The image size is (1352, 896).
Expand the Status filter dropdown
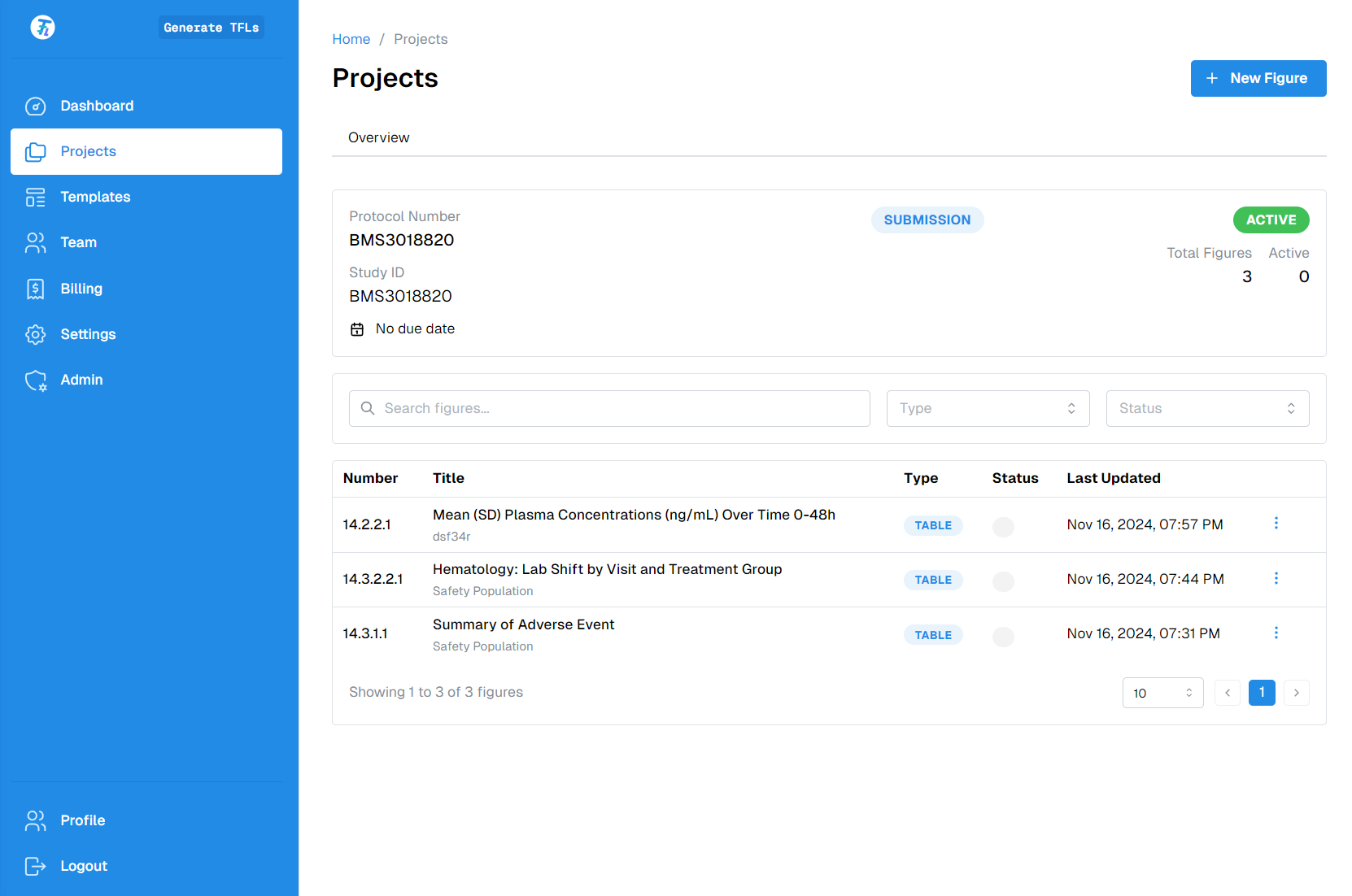(x=1207, y=408)
